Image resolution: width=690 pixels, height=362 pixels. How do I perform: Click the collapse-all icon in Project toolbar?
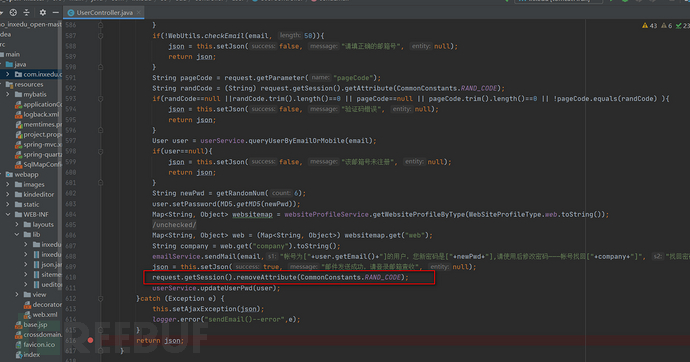tap(26, 12)
